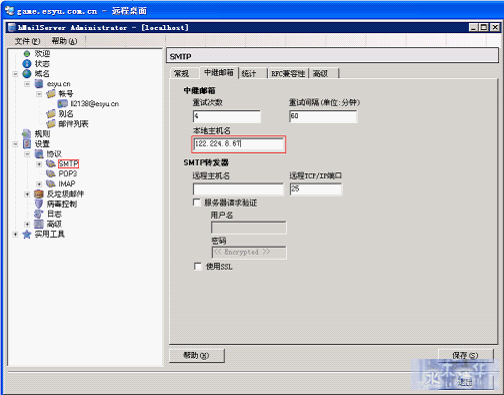Select ll2138@esyu.cn account in tree
The width and height of the screenshot is (504, 395).
click(x=95, y=104)
